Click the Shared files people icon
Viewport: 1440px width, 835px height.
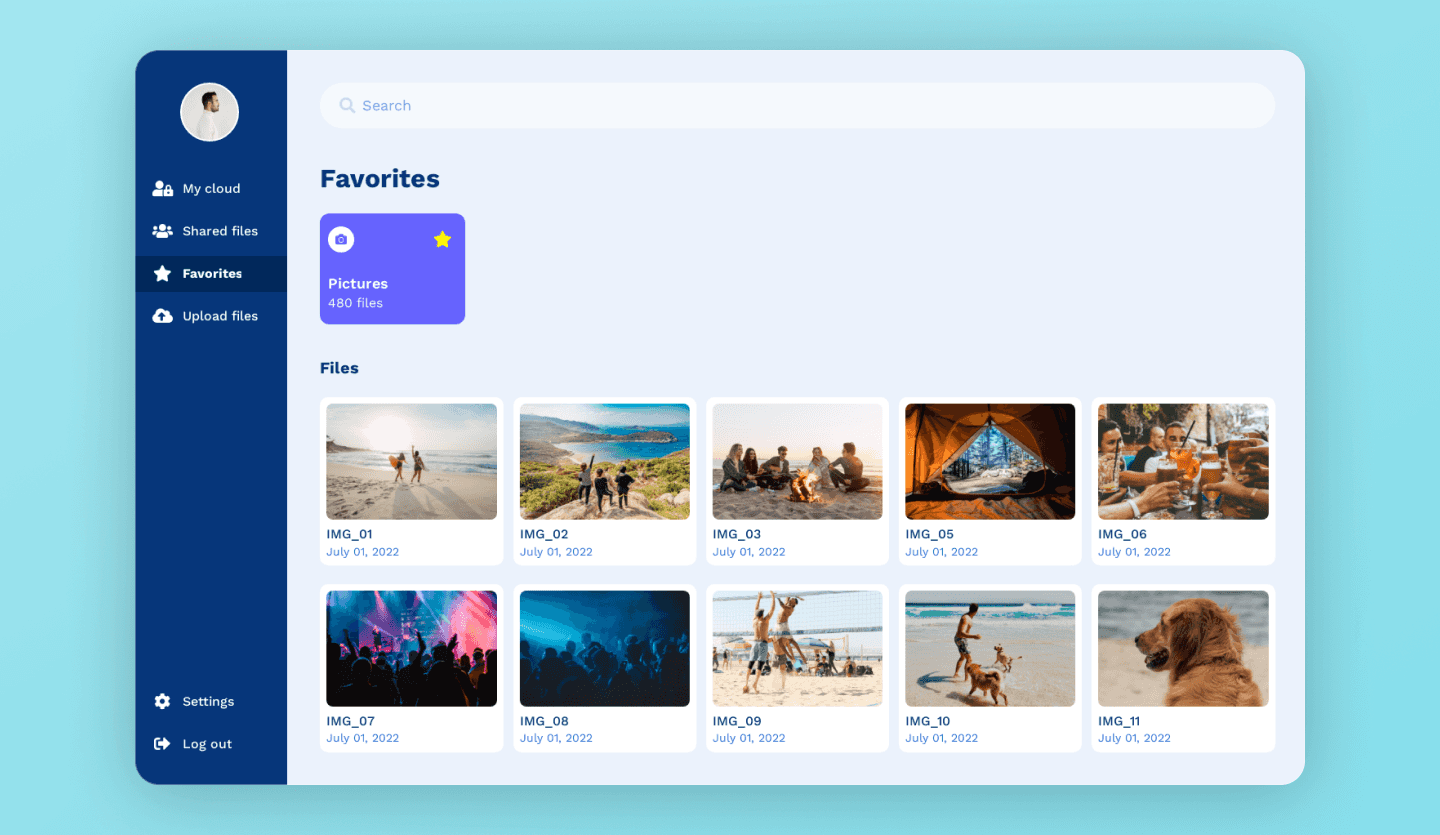point(162,231)
